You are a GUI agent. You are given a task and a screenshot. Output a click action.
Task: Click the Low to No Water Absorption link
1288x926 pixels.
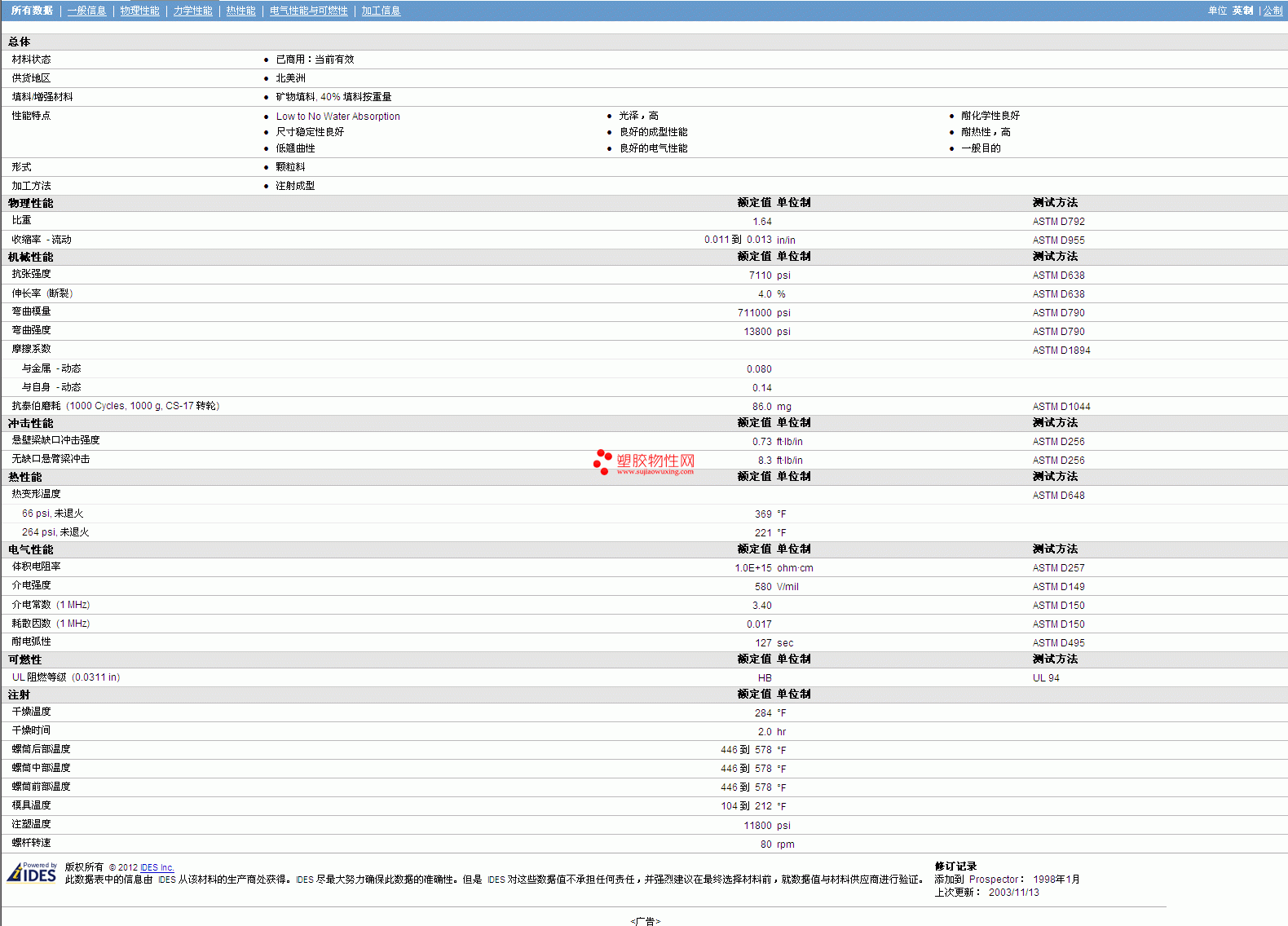point(337,117)
